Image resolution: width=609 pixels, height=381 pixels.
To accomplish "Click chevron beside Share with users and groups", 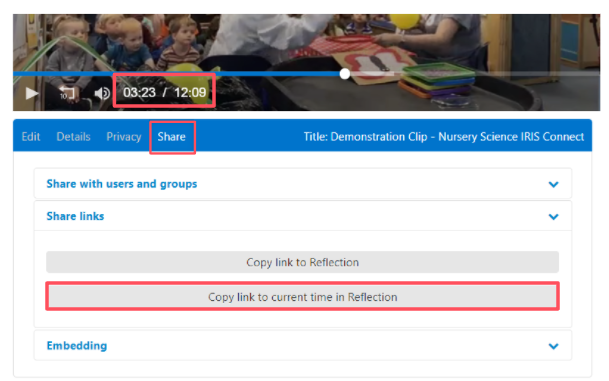I will tap(553, 184).
